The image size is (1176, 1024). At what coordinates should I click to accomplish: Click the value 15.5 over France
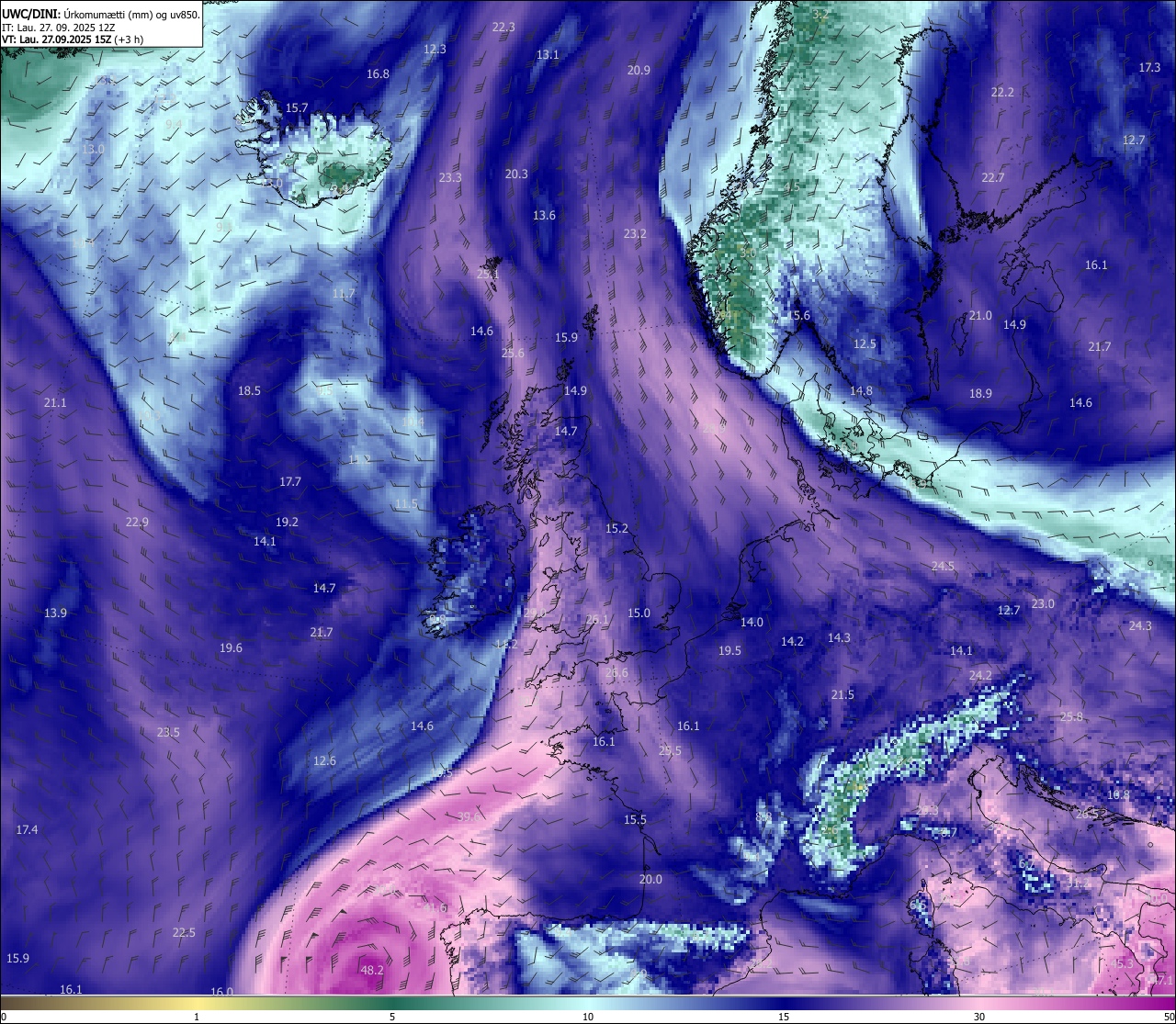(x=635, y=820)
